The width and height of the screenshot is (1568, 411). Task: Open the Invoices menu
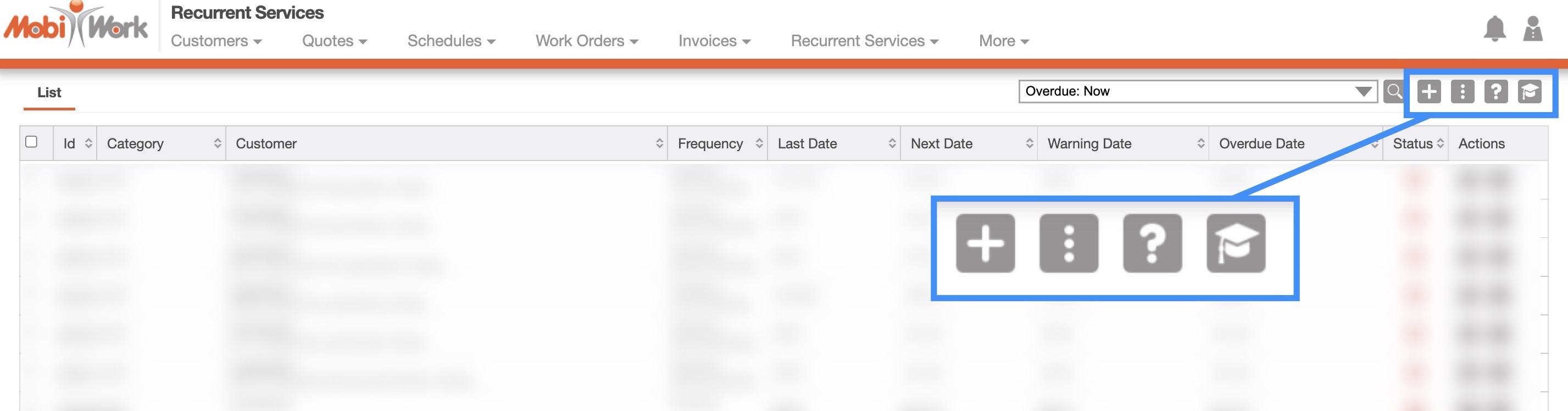tap(714, 41)
